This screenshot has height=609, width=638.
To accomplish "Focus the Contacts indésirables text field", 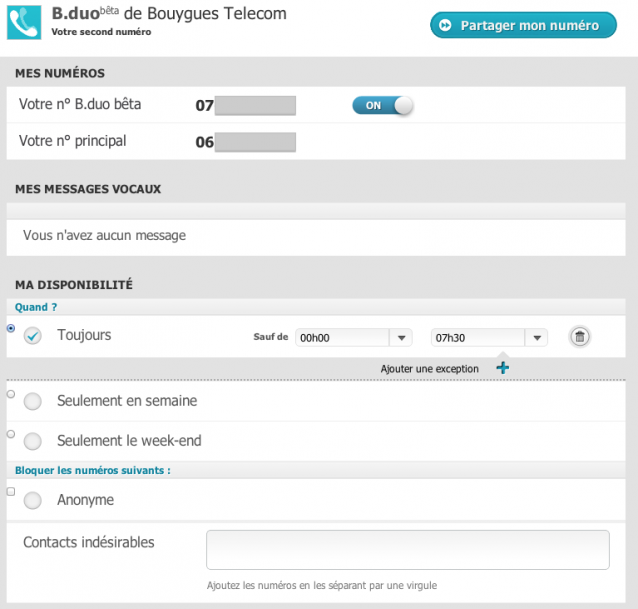I will 408,550.
